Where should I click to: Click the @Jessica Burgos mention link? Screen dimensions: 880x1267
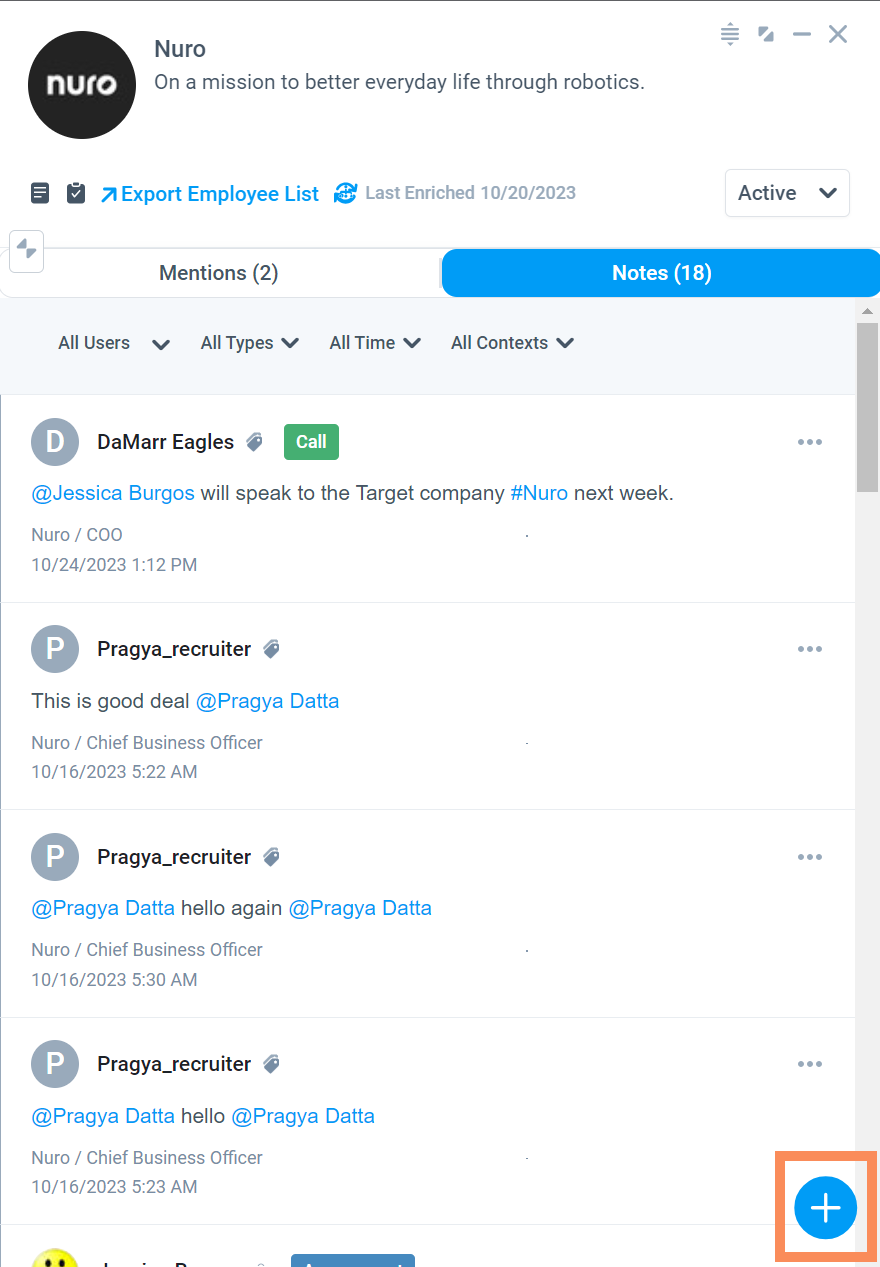pyautogui.click(x=113, y=493)
